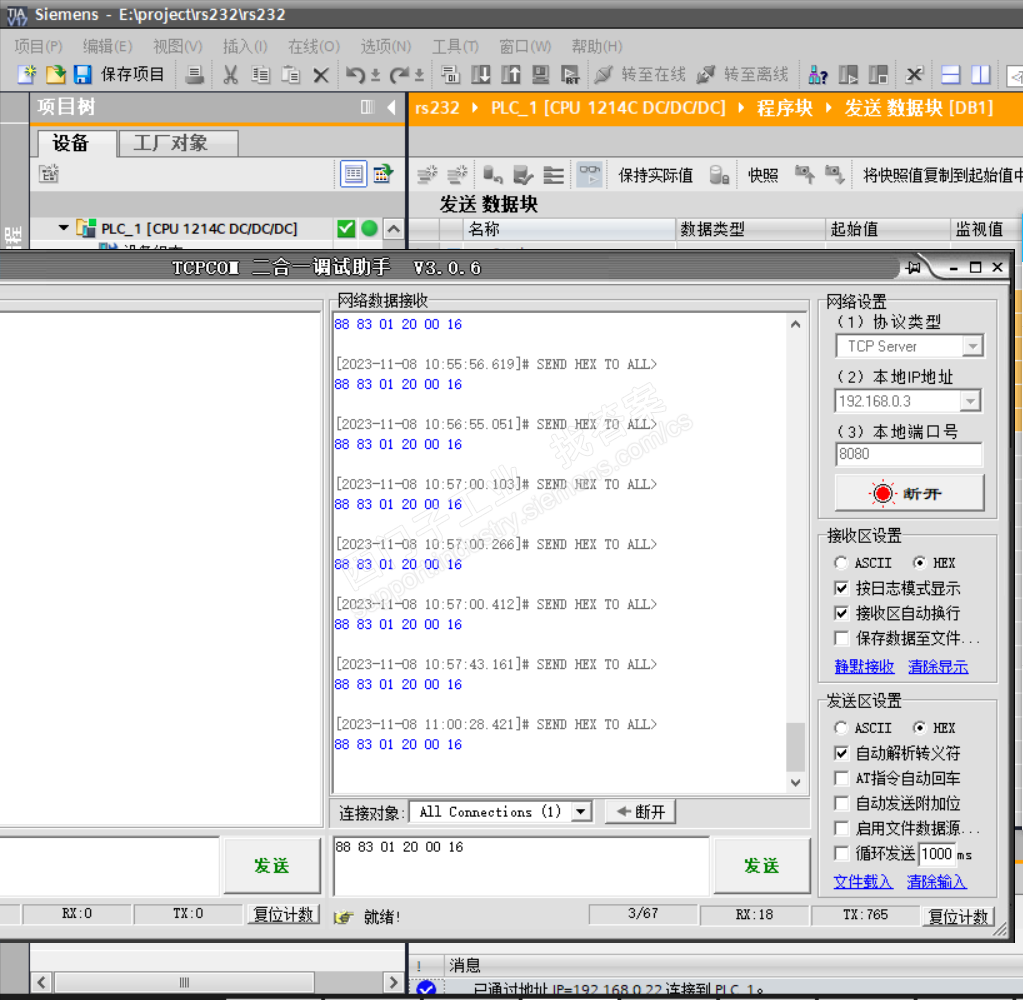Screen dimensions: 1023x1000
Task: Collapse the 项目树 panel arrow
Action: tap(391, 107)
